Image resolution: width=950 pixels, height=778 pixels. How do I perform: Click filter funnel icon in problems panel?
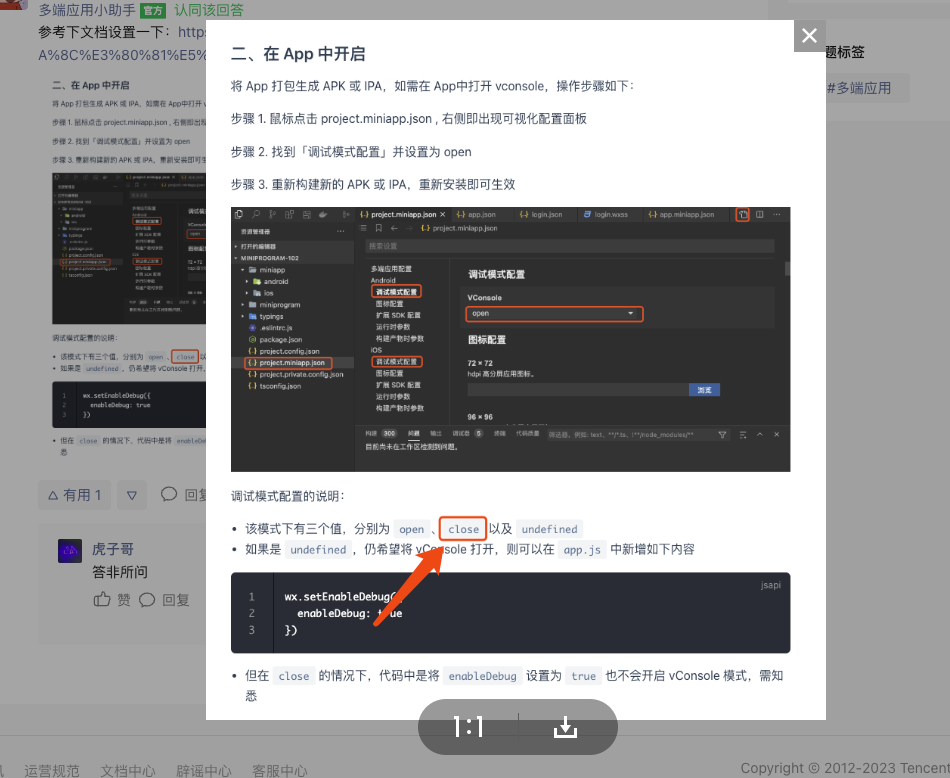click(722, 434)
